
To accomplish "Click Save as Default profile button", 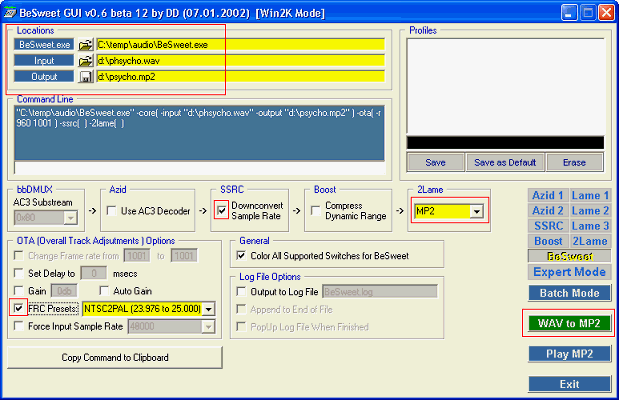I will point(505,163).
